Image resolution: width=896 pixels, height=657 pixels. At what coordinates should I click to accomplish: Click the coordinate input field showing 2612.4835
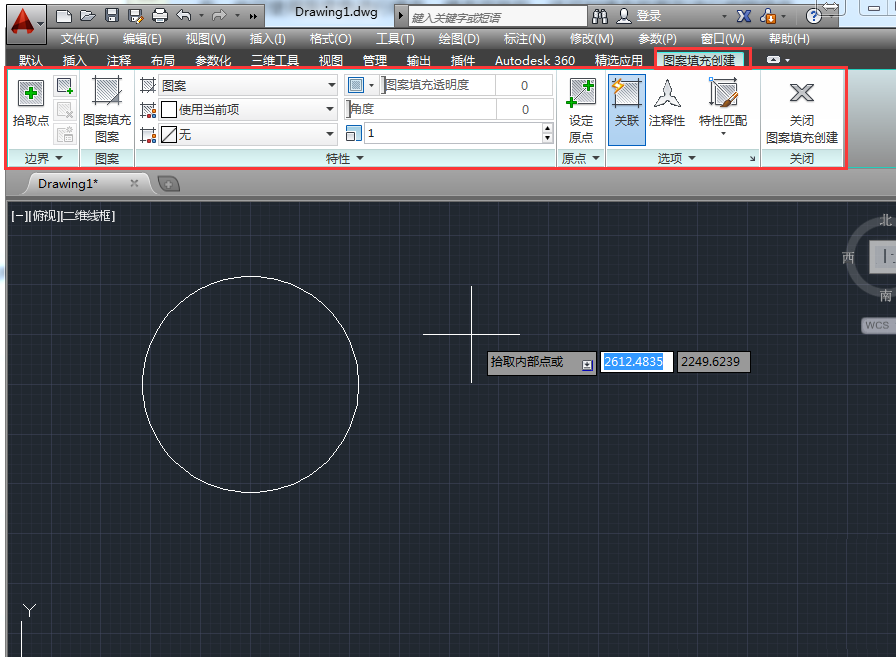click(x=636, y=362)
